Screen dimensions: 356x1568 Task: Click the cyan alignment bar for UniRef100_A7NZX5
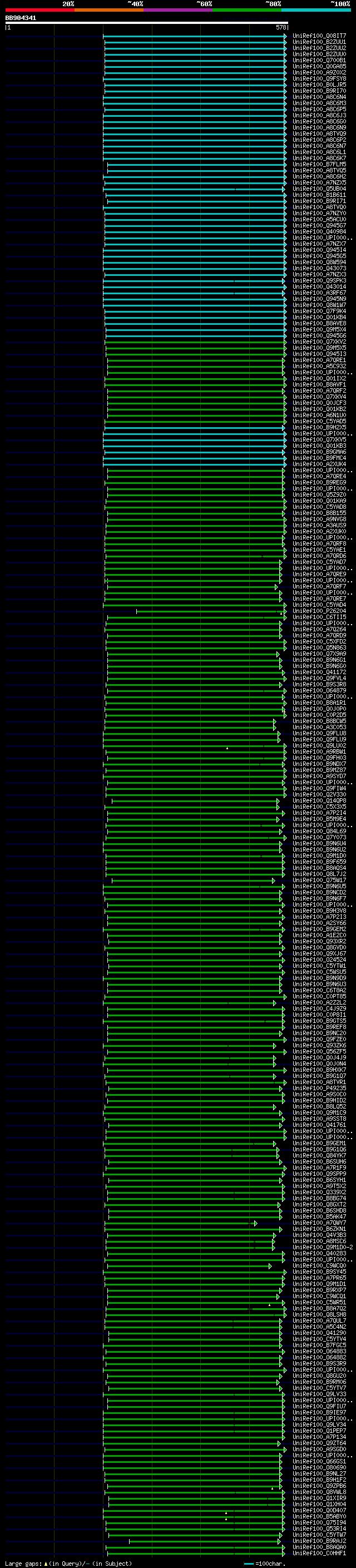(x=195, y=182)
